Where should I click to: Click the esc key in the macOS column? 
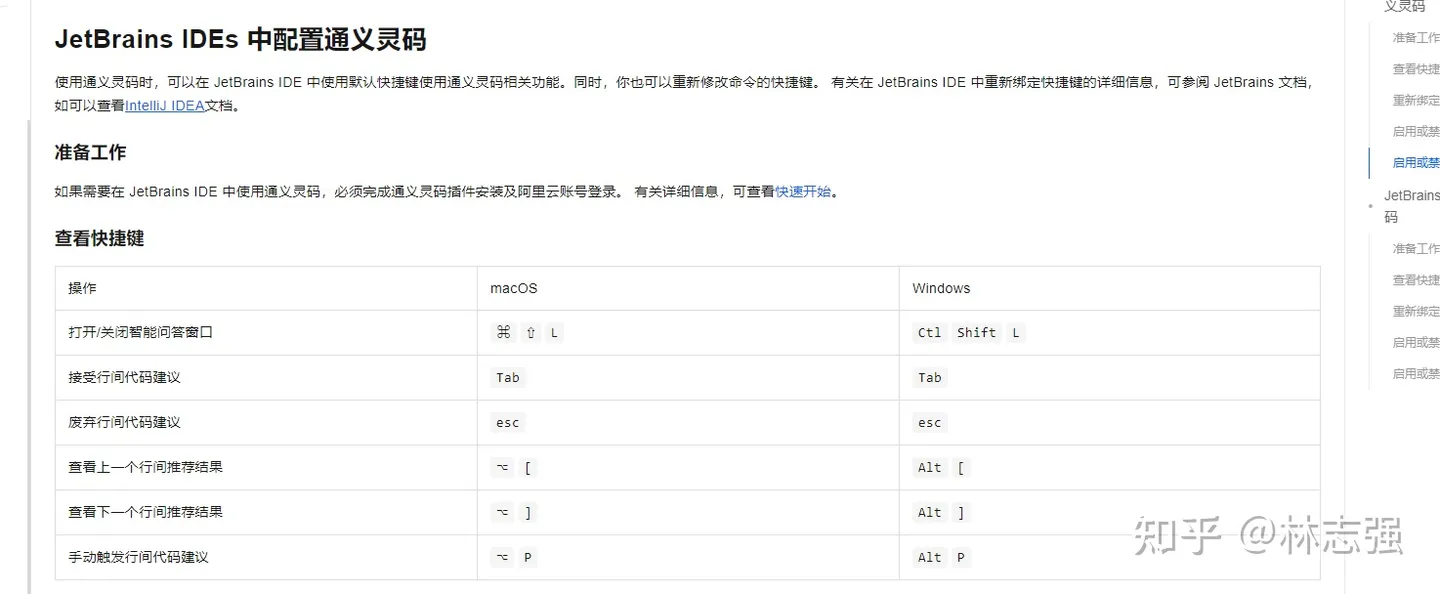coord(508,423)
